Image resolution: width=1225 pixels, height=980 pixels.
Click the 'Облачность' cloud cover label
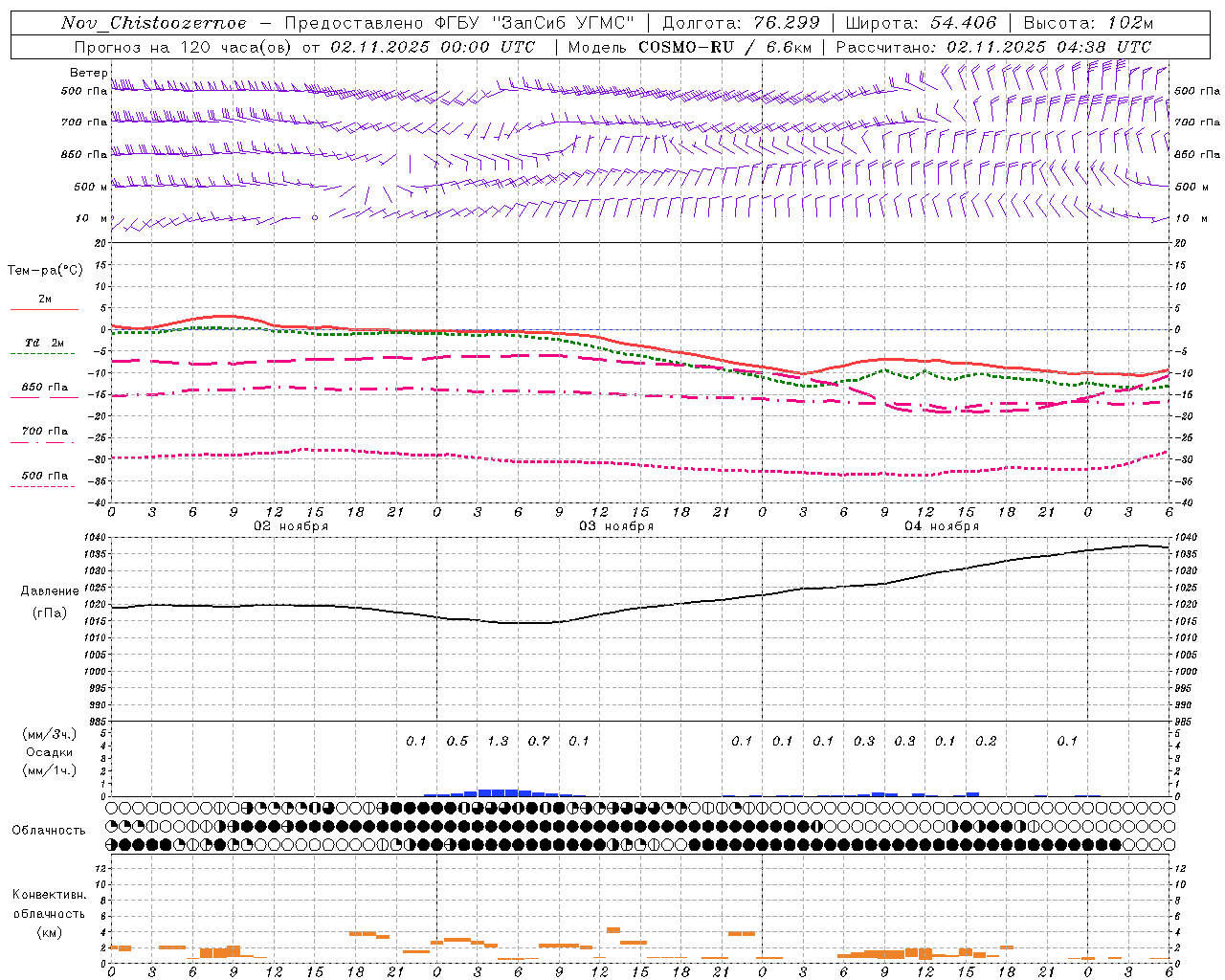click(49, 831)
